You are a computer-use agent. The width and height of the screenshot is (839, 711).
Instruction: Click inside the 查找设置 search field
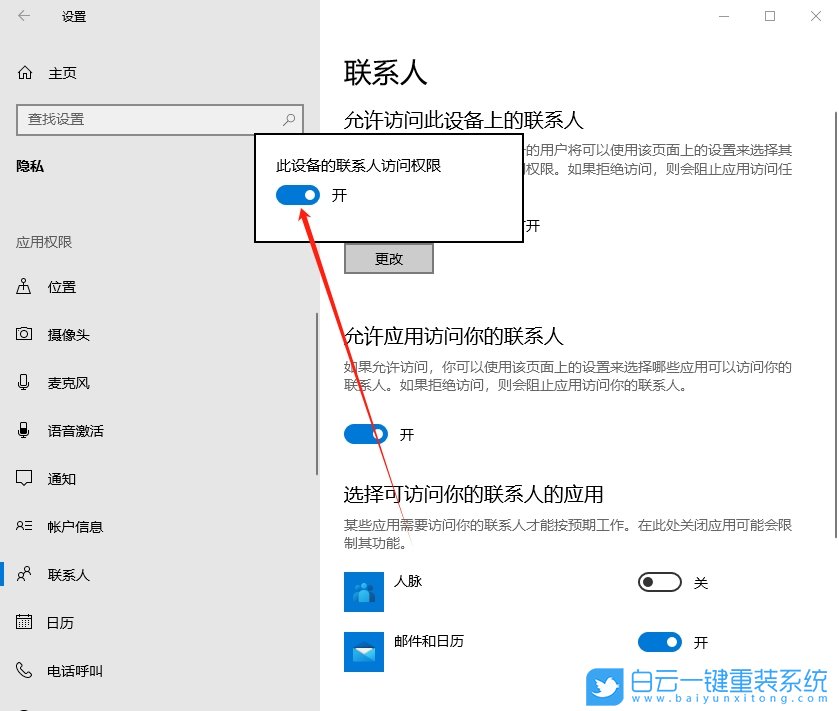tap(150, 119)
